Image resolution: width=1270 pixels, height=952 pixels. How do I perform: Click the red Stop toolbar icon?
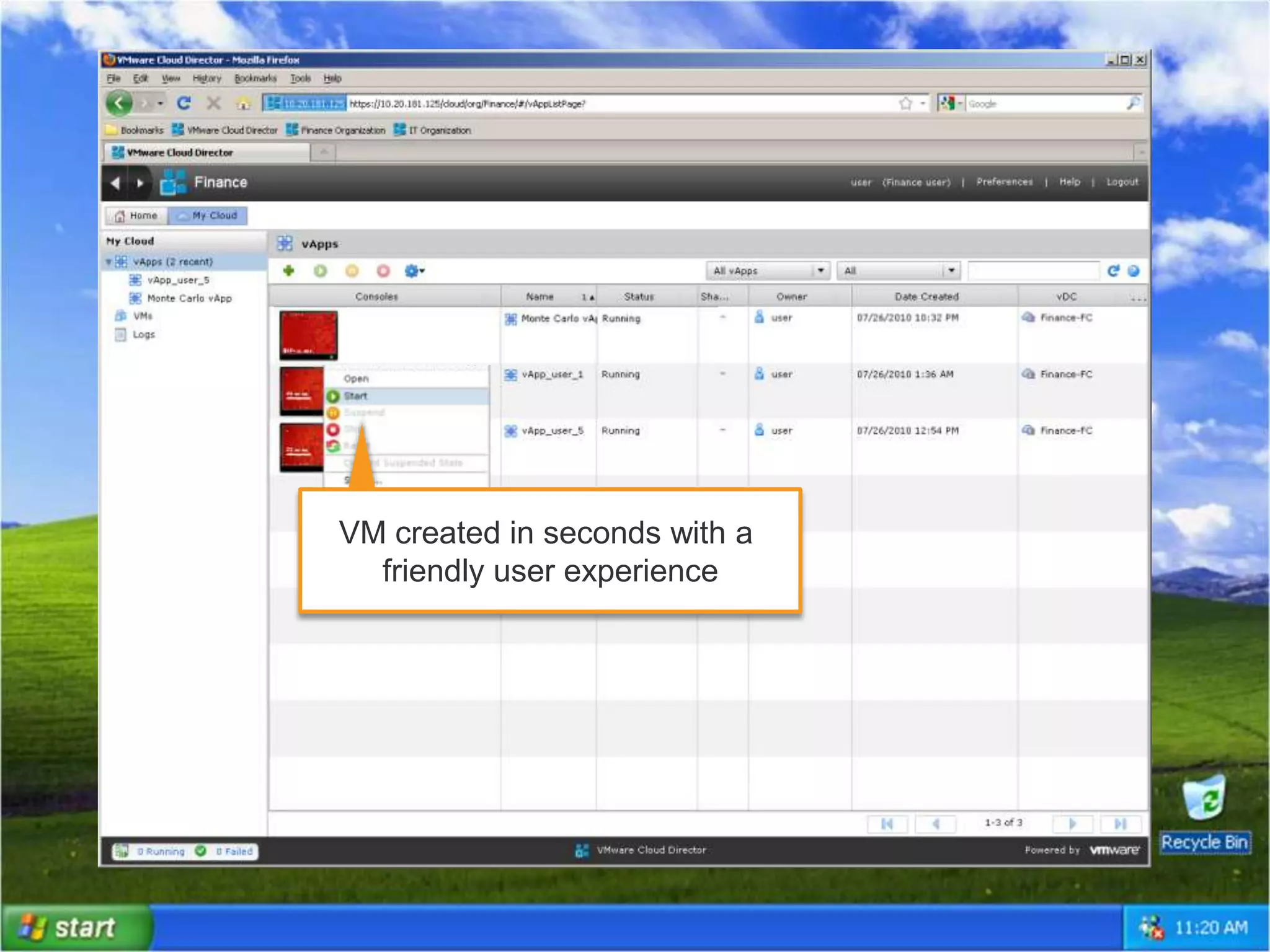pyautogui.click(x=383, y=271)
